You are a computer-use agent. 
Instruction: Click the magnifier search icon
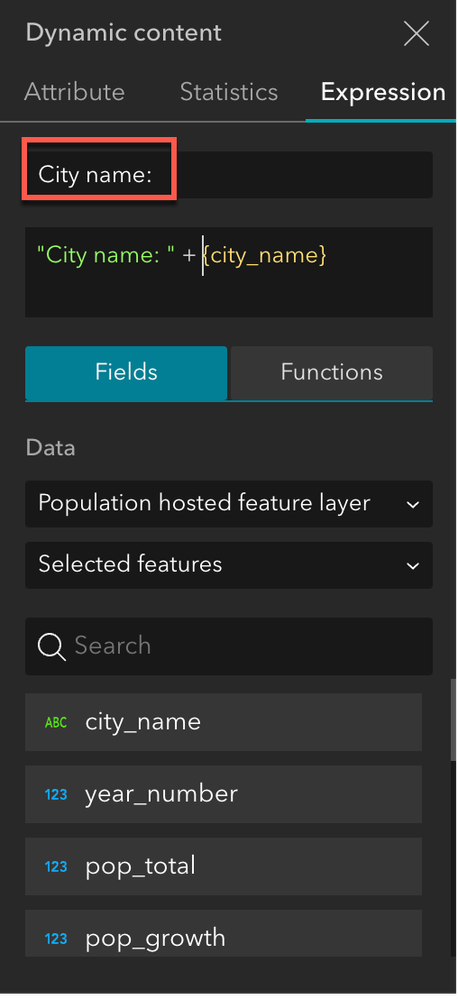(x=52, y=647)
